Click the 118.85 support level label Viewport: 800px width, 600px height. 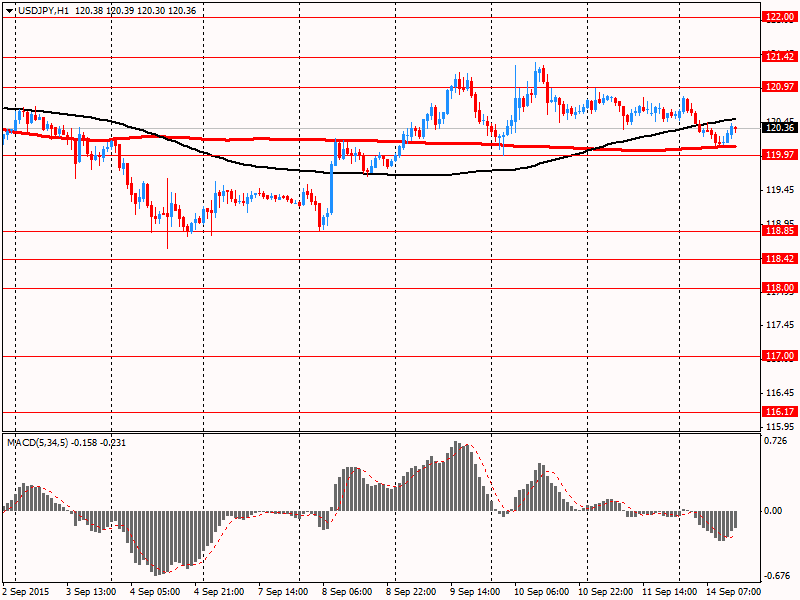[x=778, y=231]
